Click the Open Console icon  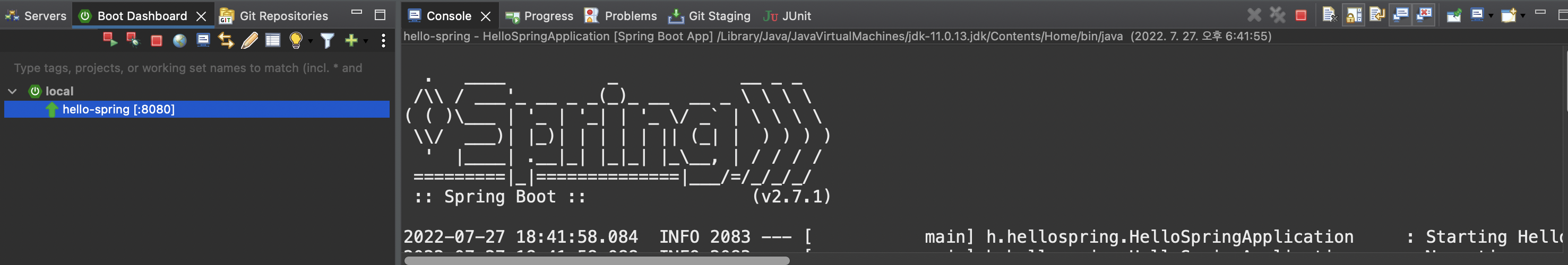pyautogui.click(x=1509, y=15)
